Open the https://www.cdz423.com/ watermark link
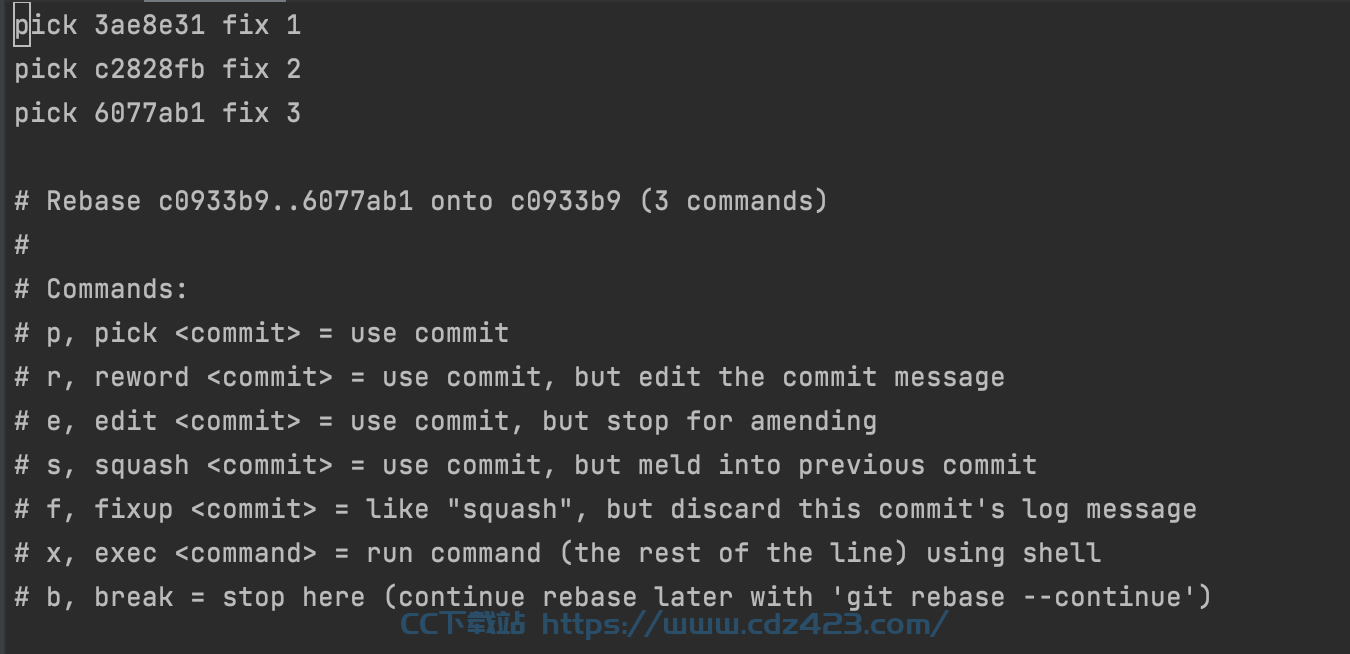 pos(745,625)
